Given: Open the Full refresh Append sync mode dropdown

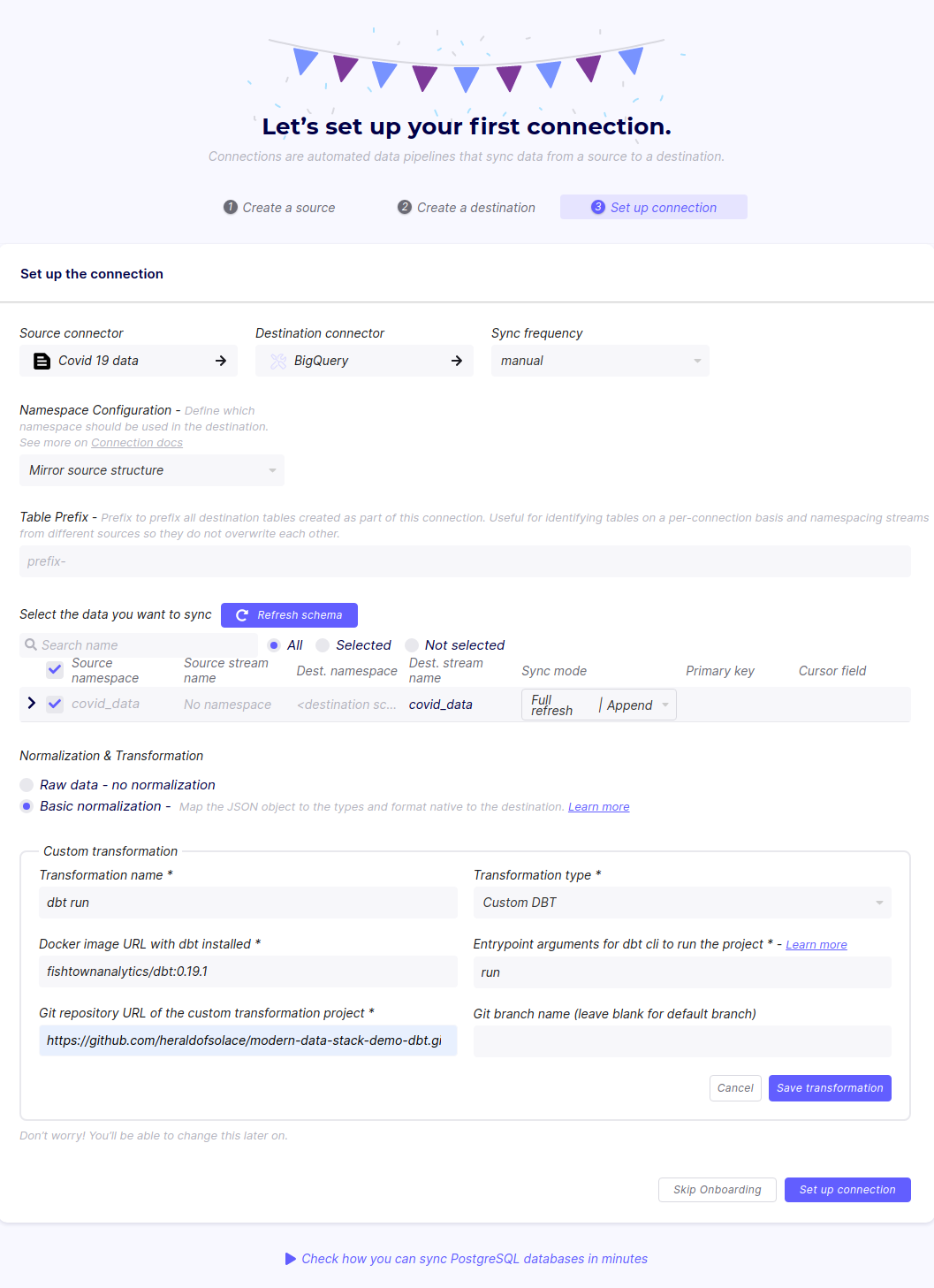Looking at the screenshot, I should [x=598, y=705].
